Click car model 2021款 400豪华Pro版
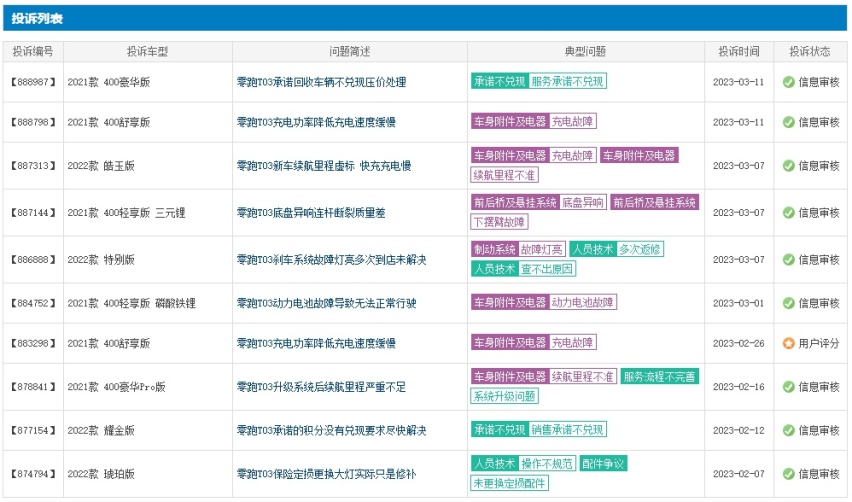852x502 pixels. pos(116,387)
